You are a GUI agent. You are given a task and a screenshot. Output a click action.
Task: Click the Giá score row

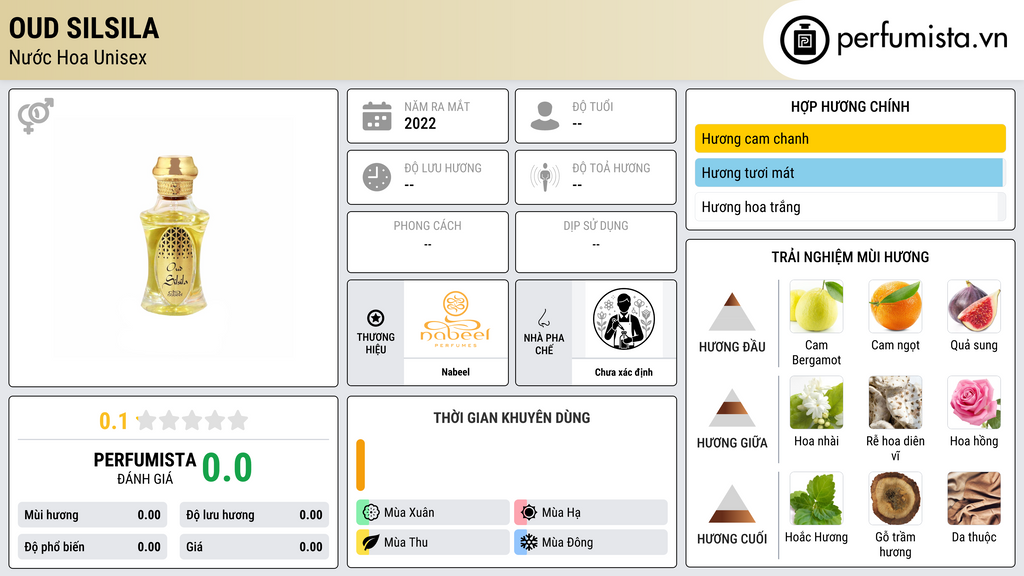pos(254,547)
